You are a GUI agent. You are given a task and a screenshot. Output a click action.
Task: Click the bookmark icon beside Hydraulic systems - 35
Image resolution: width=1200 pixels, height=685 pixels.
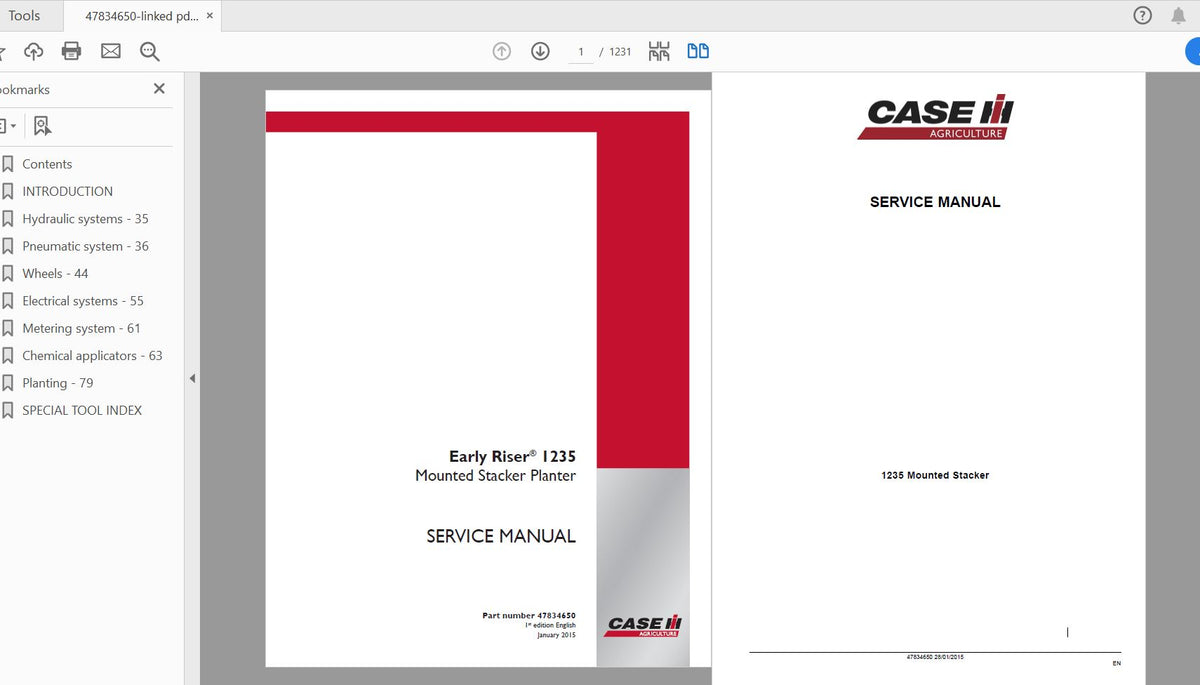[x=8, y=219]
